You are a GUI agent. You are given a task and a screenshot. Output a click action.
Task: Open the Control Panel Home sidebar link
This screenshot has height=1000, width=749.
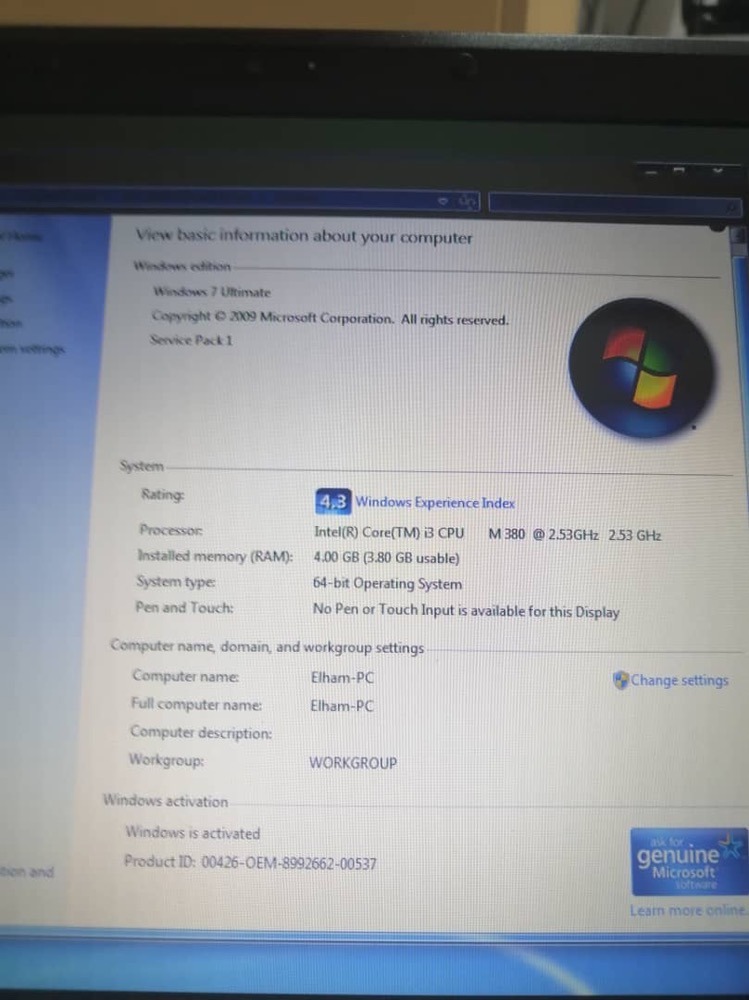click(x=21, y=236)
